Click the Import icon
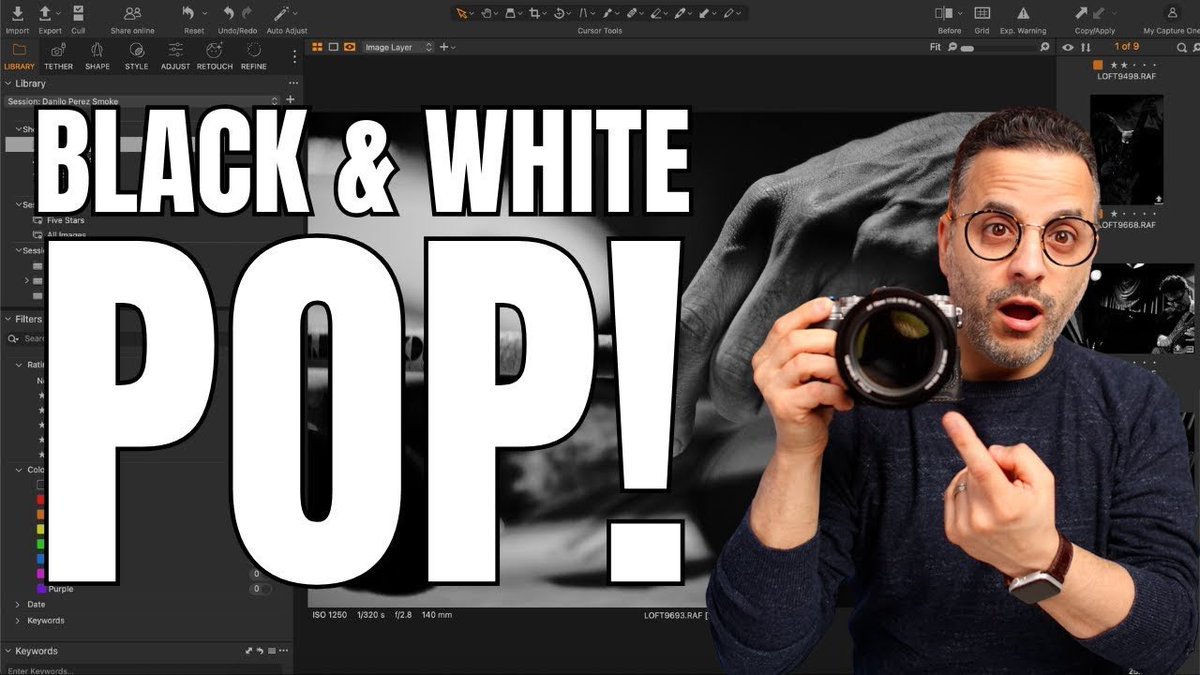1200x675 pixels. tap(17, 14)
